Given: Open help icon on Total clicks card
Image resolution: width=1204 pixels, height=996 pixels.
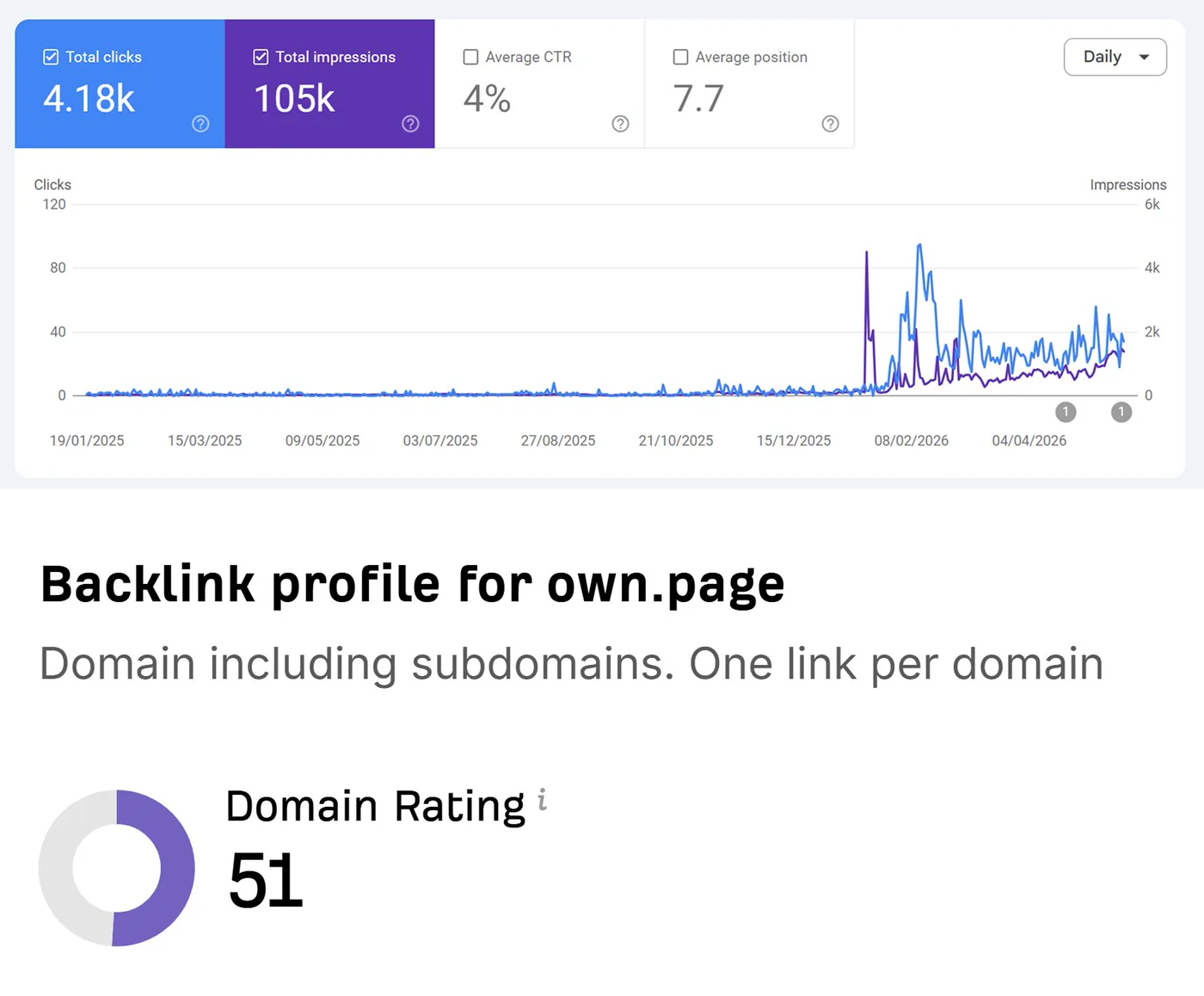Looking at the screenshot, I should (200, 124).
